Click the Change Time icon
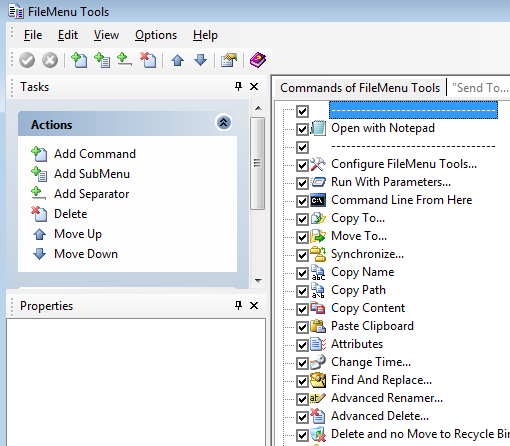This screenshot has width=510, height=446. 318,362
